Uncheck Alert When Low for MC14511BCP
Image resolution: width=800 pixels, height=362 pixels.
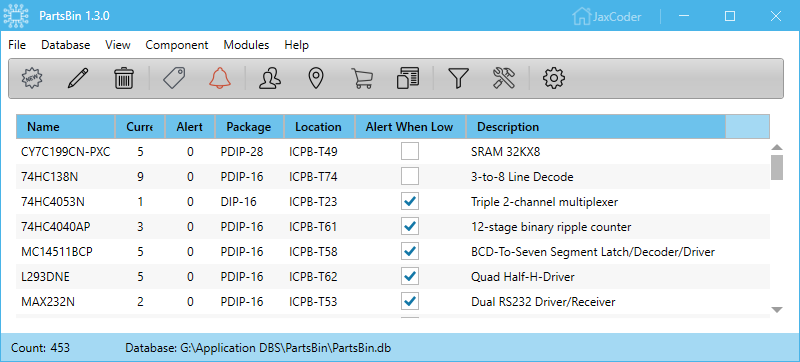[x=410, y=251]
